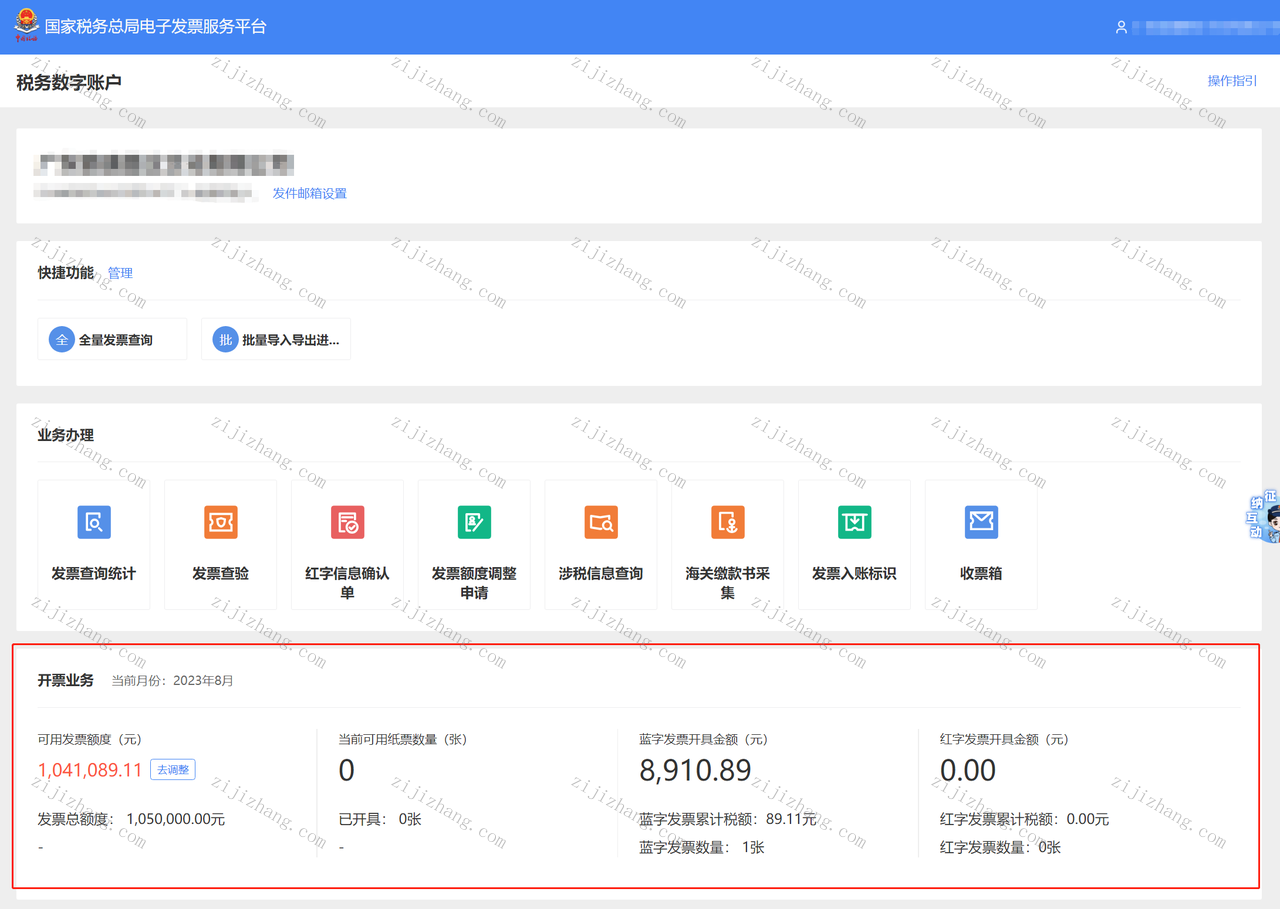Open 红字信息确认单 icon
The image size is (1280, 909).
348,522
